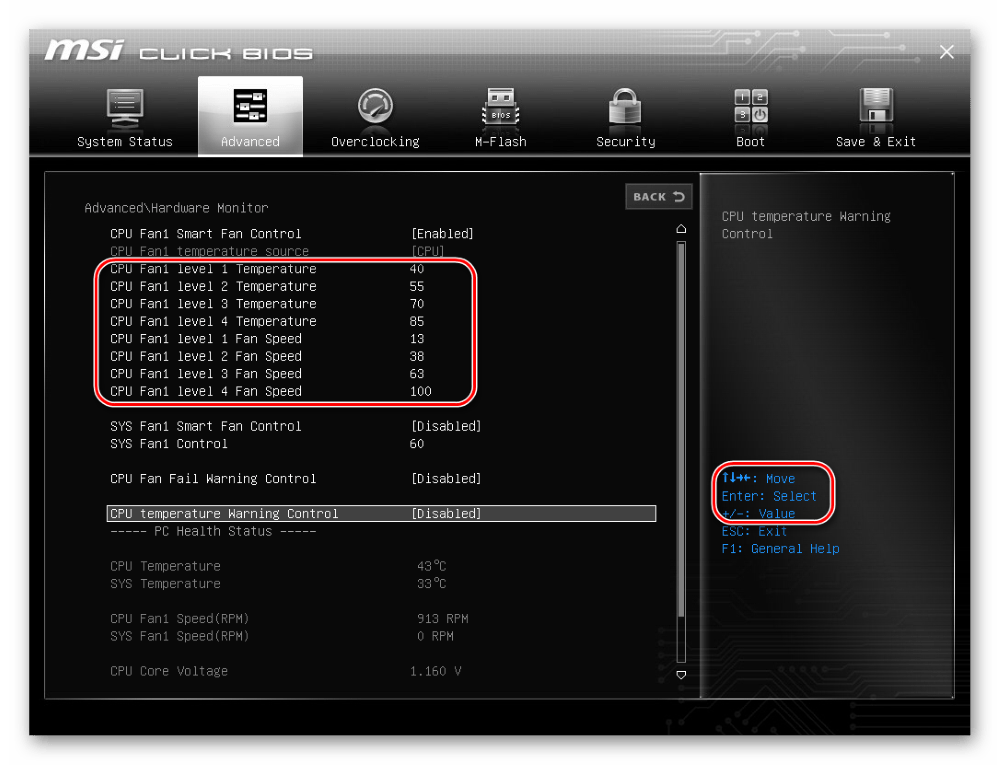The width and height of the screenshot is (1000, 765).
Task: Select CPU Fan1 level 1 Temperature row
Action: click(x=213, y=269)
